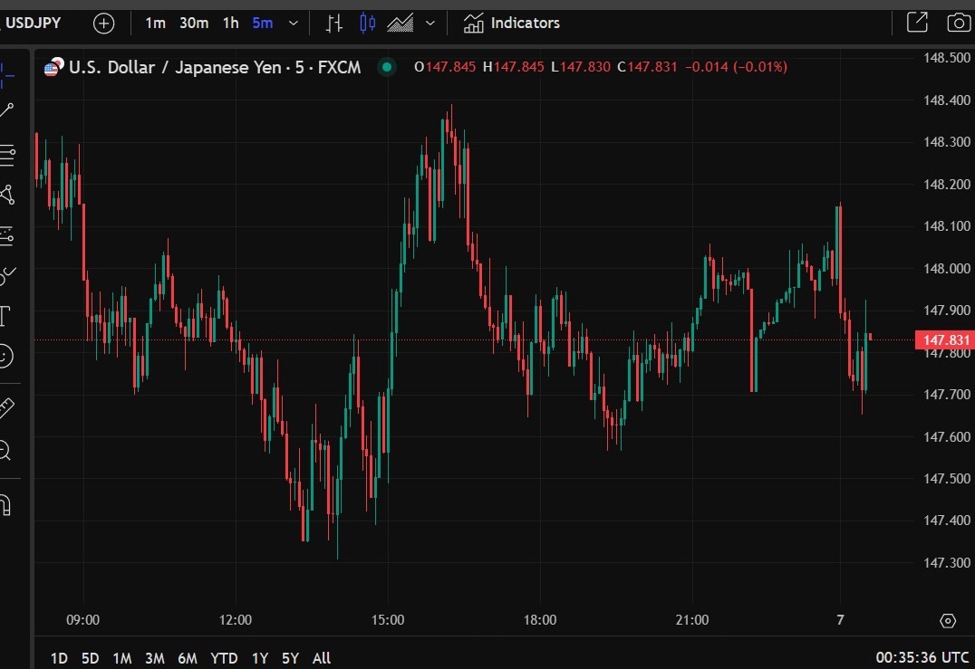The width and height of the screenshot is (975, 669).
Task: Switch chart style to candlesticks
Action: 367,23
